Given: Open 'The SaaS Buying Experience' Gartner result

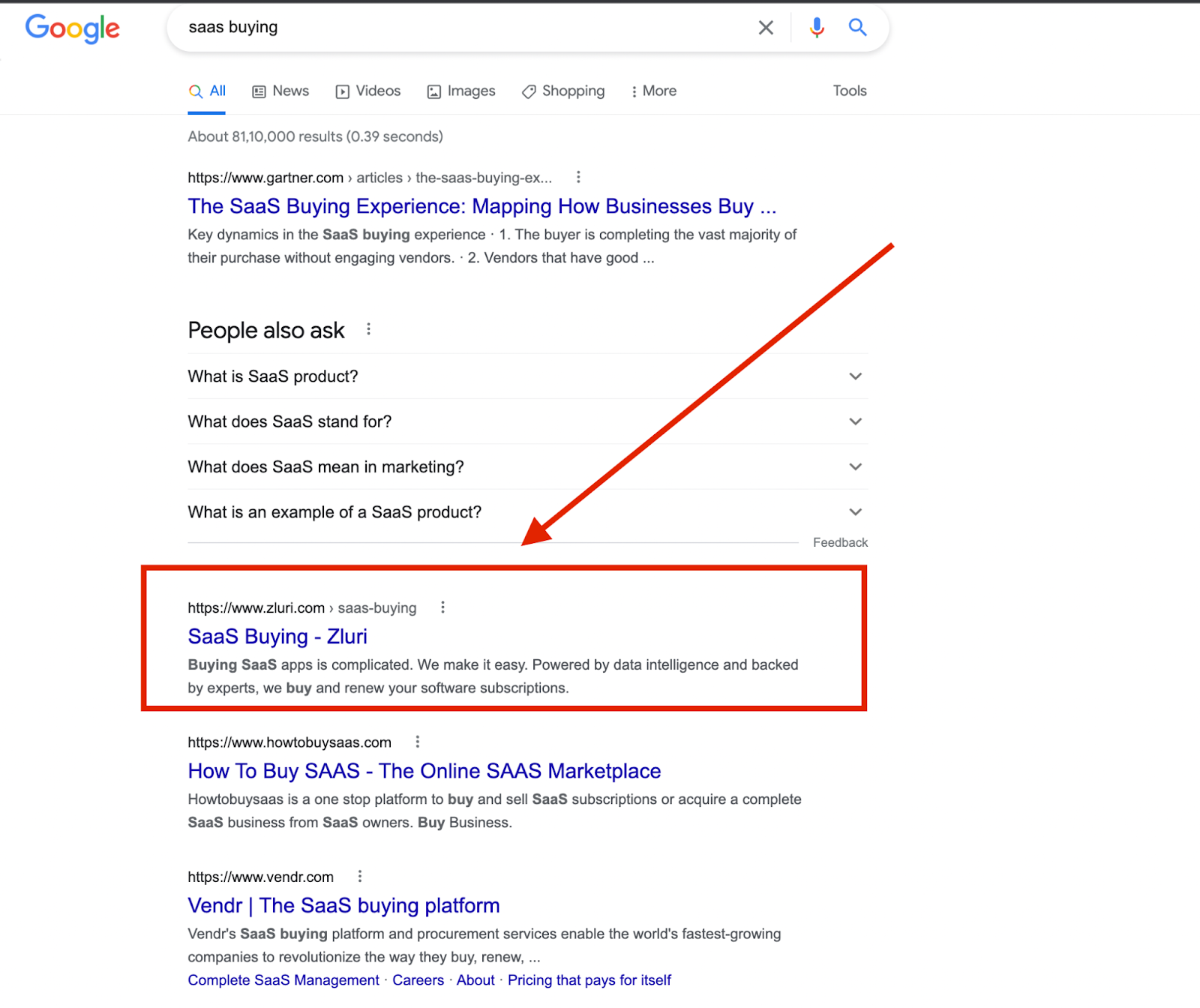Looking at the screenshot, I should [482, 206].
